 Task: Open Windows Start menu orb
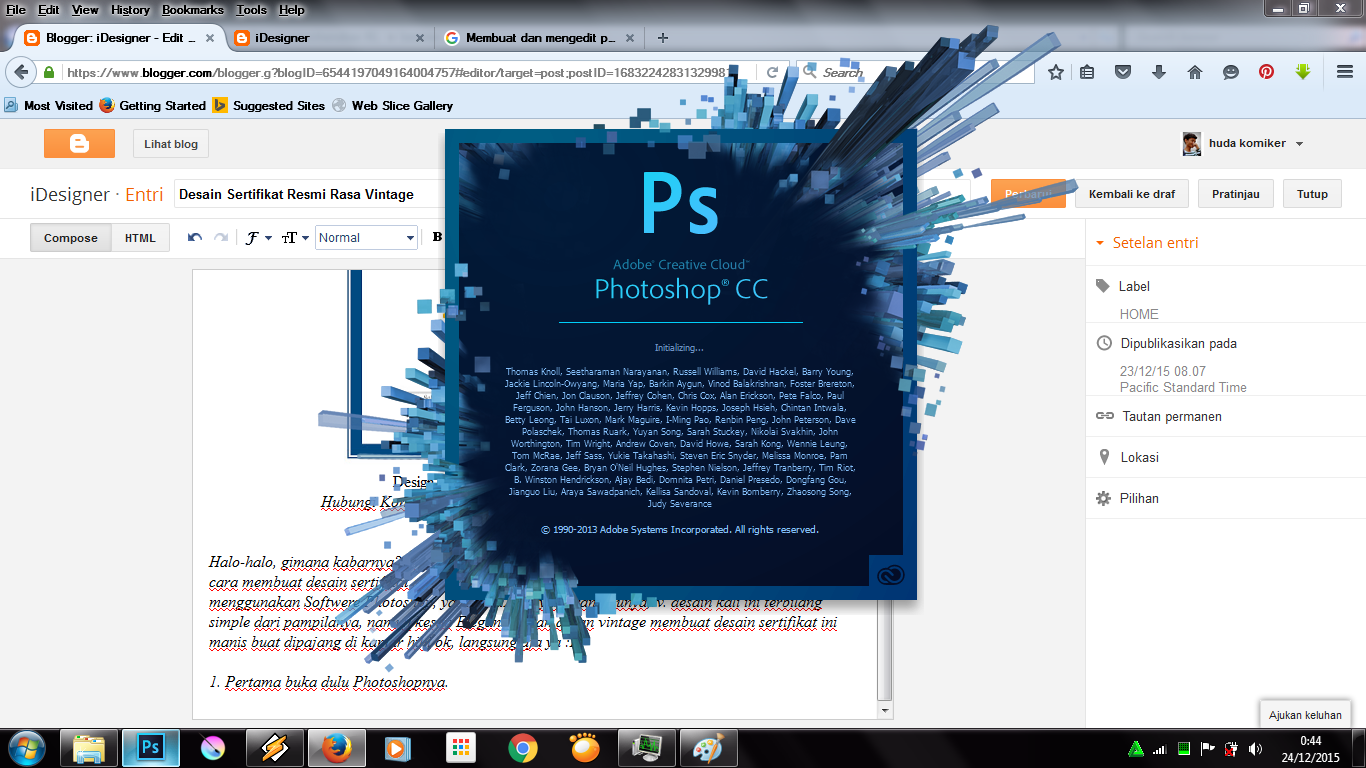[x=27, y=747]
